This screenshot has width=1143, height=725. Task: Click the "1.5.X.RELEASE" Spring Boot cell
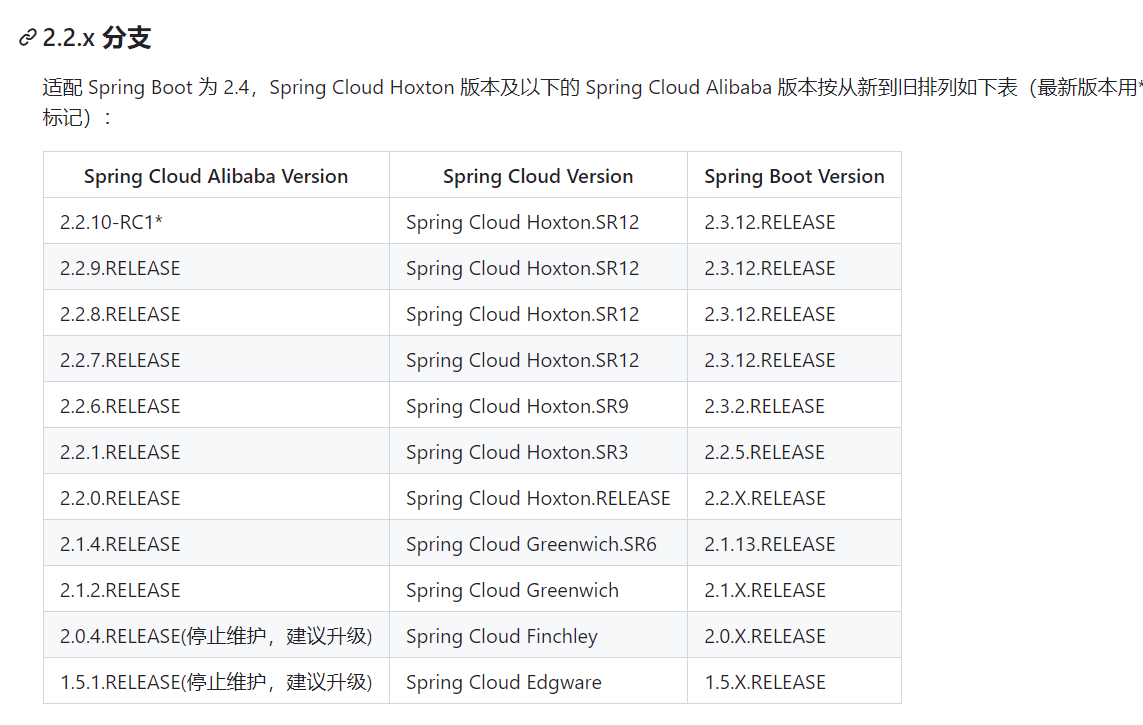[794, 681]
